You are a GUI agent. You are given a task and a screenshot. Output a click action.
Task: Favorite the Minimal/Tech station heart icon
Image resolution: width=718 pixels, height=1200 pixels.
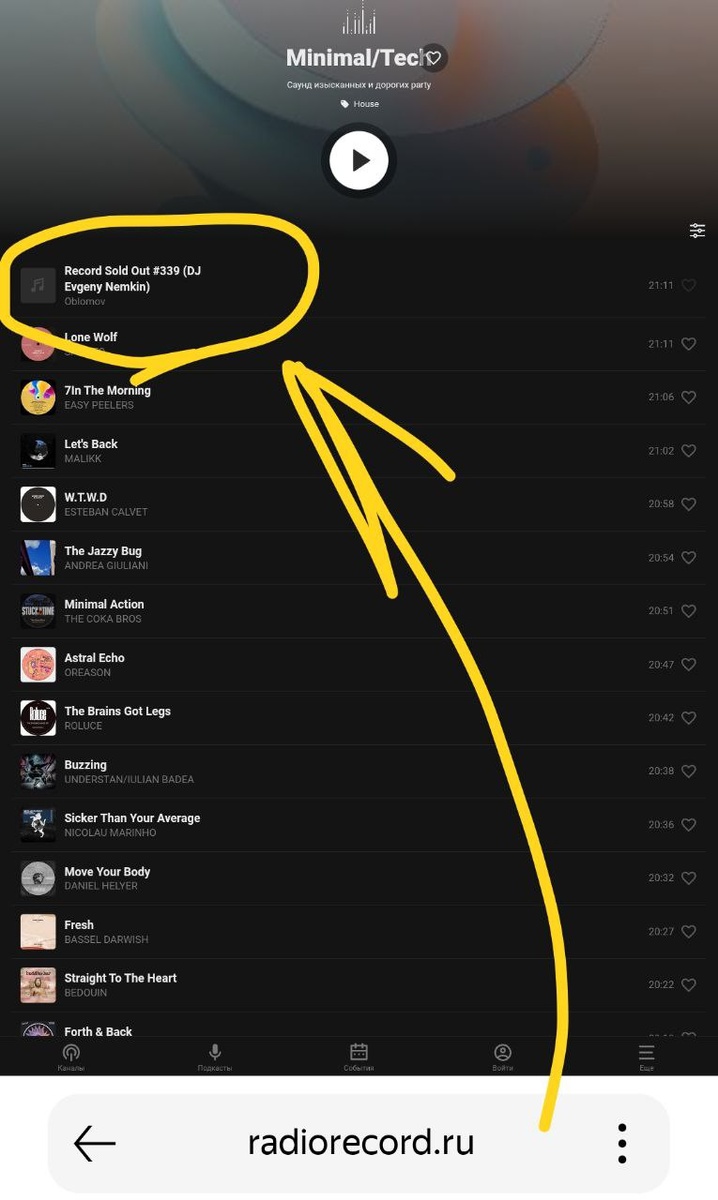coord(433,57)
